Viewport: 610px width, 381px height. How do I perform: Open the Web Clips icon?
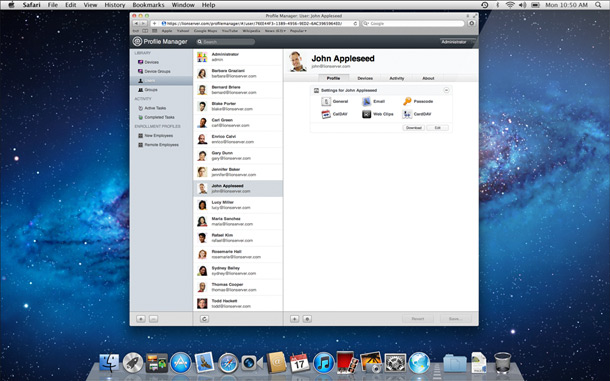tap(366, 114)
